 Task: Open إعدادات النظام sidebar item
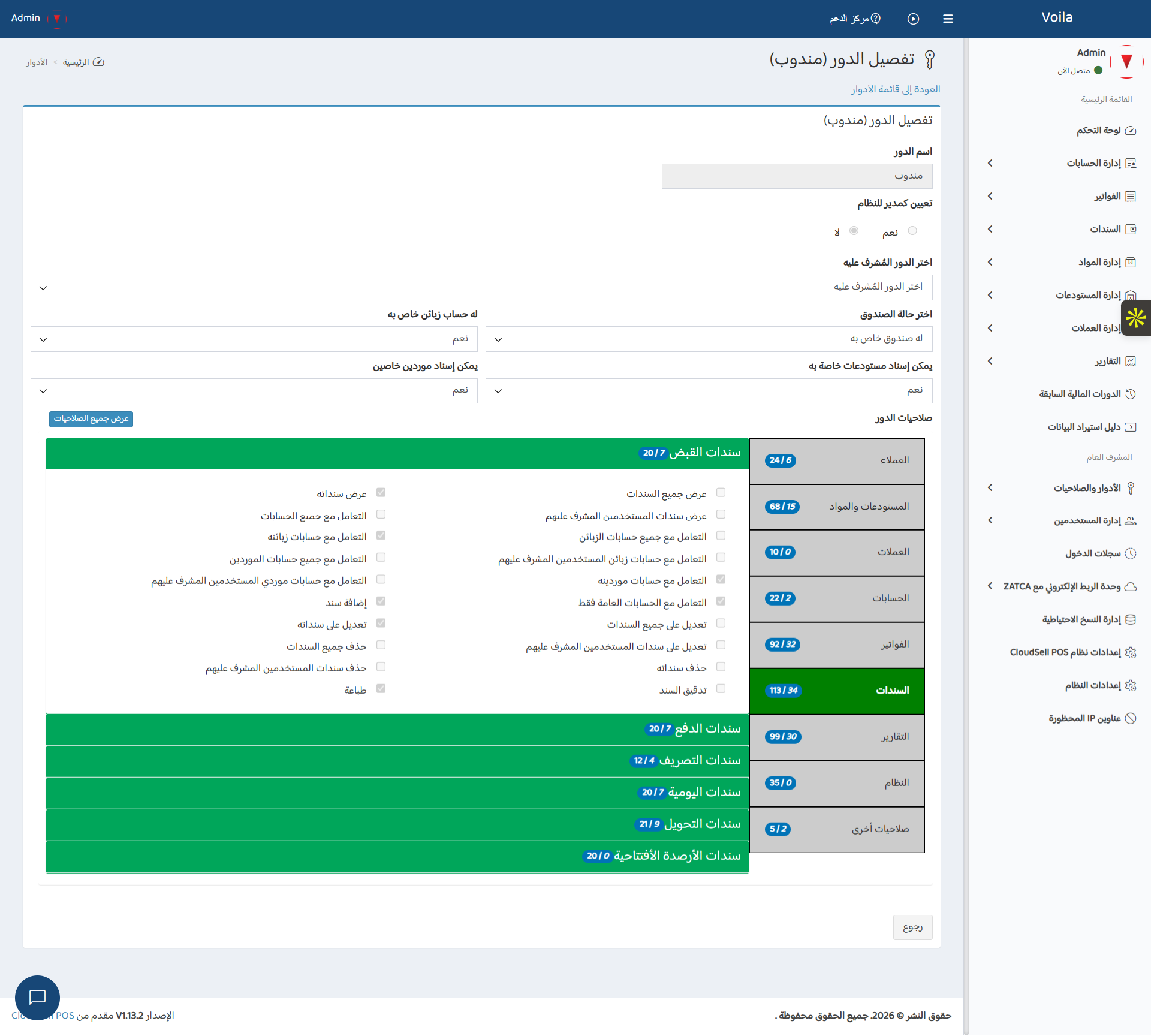[x=1100, y=685]
